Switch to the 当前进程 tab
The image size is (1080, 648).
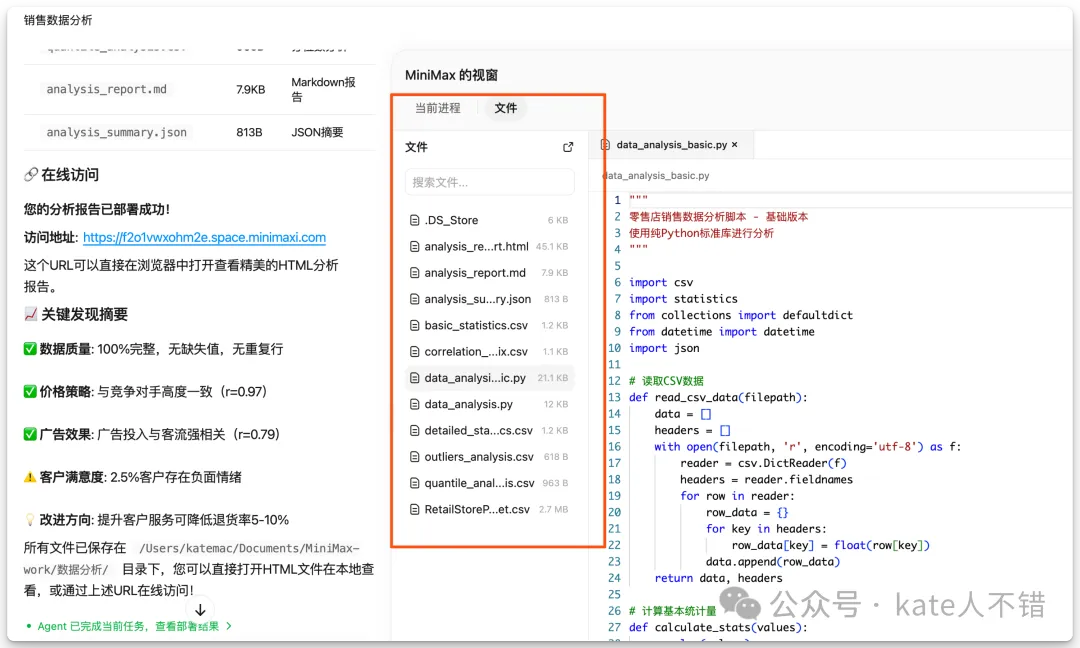tap(438, 108)
